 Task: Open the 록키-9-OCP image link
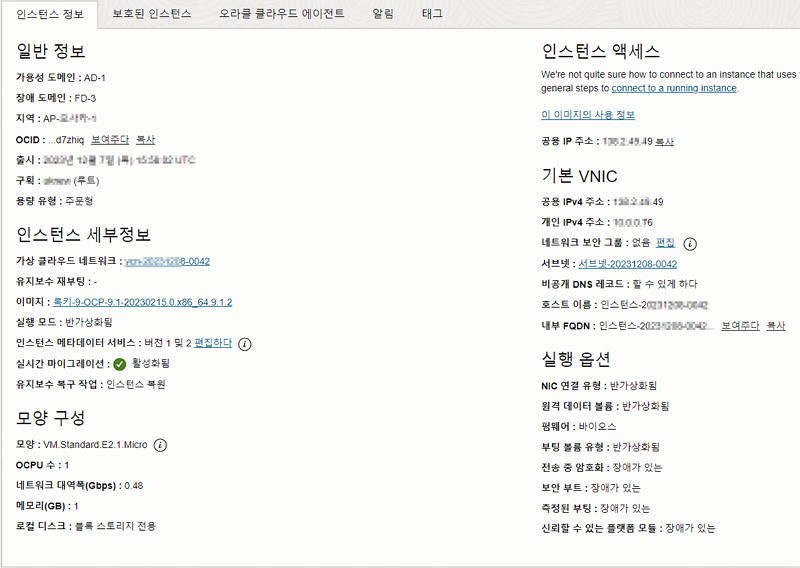[143, 302]
